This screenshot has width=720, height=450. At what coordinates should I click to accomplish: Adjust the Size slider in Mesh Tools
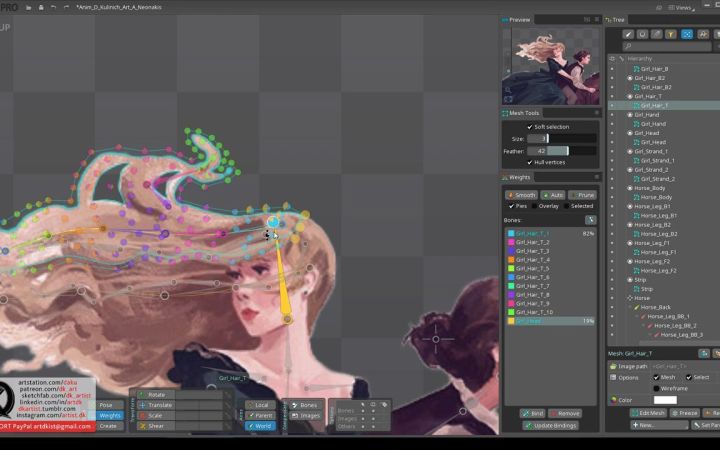(562, 138)
